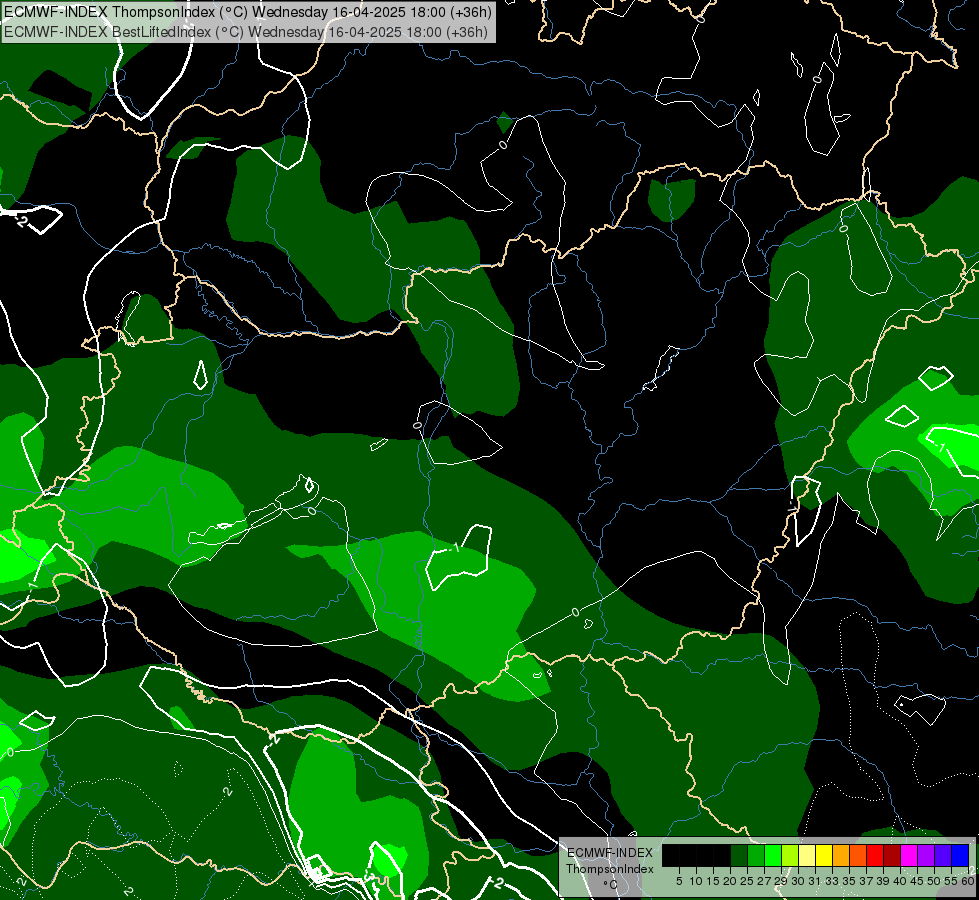This screenshot has height=900, width=979.
Task: Click legend tick value '10'
Action: [x=696, y=881]
